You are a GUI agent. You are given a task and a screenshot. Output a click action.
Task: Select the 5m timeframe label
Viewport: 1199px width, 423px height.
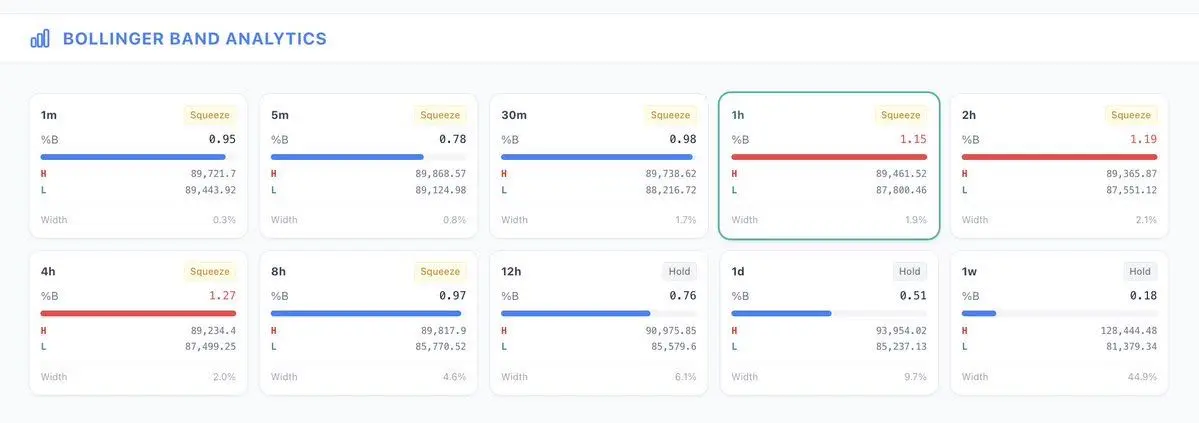coord(280,116)
